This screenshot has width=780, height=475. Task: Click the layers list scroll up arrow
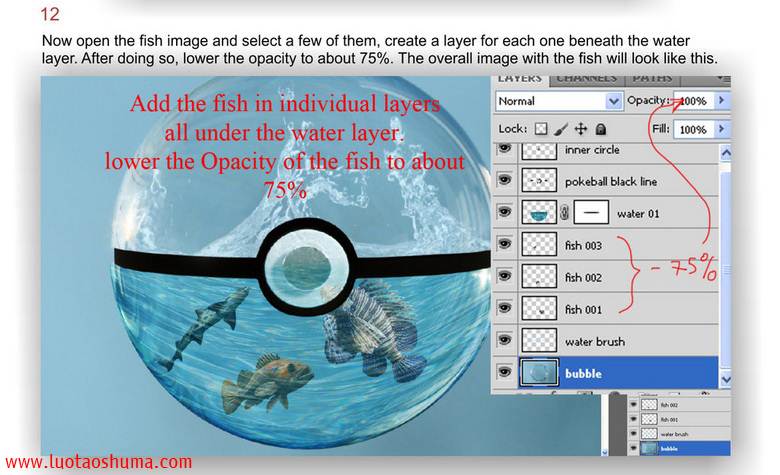tap(725, 153)
